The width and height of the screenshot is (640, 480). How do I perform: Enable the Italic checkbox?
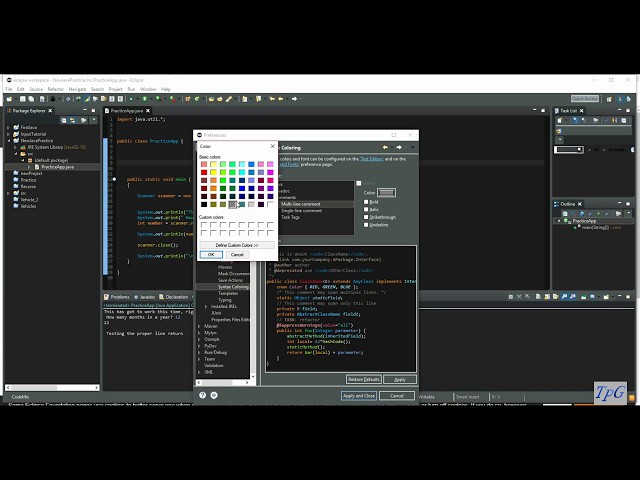[366, 209]
